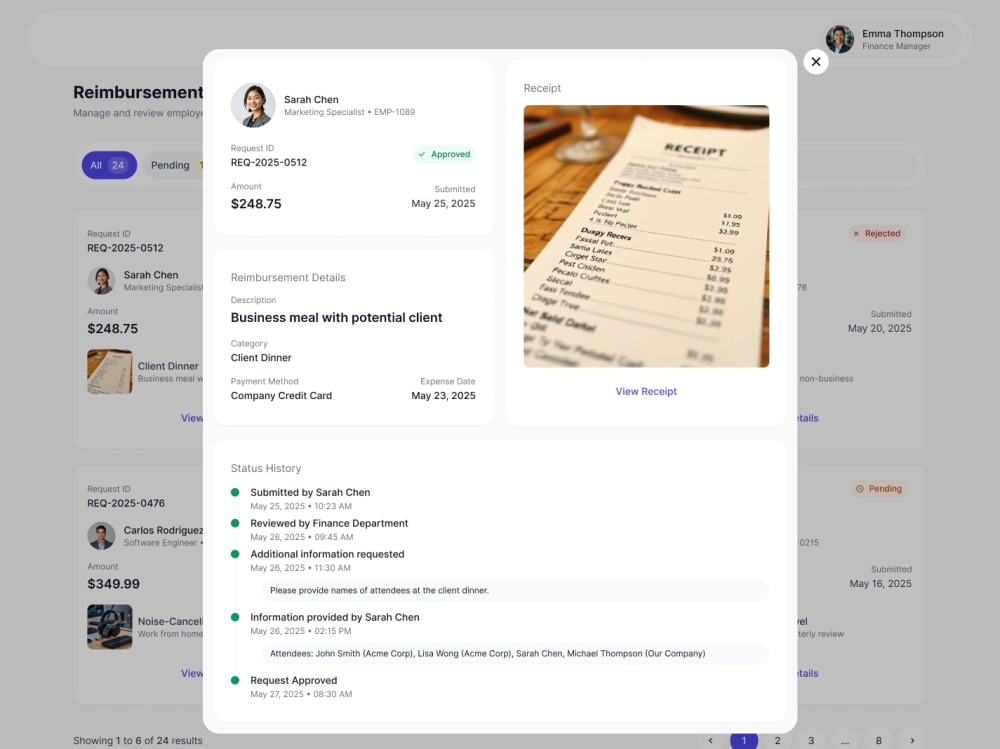The width and height of the screenshot is (1000, 749).
Task: Click REQ-2025-0476 on the background card
Action: tap(126, 503)
